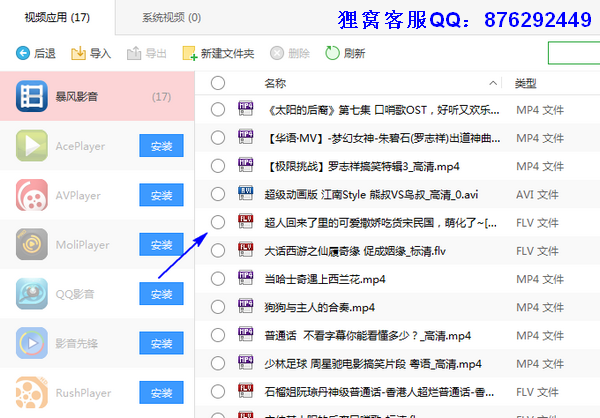Install RushPlayer with 安装 button
The height and width of the screenshot is (418, 600).
(161, 392)
